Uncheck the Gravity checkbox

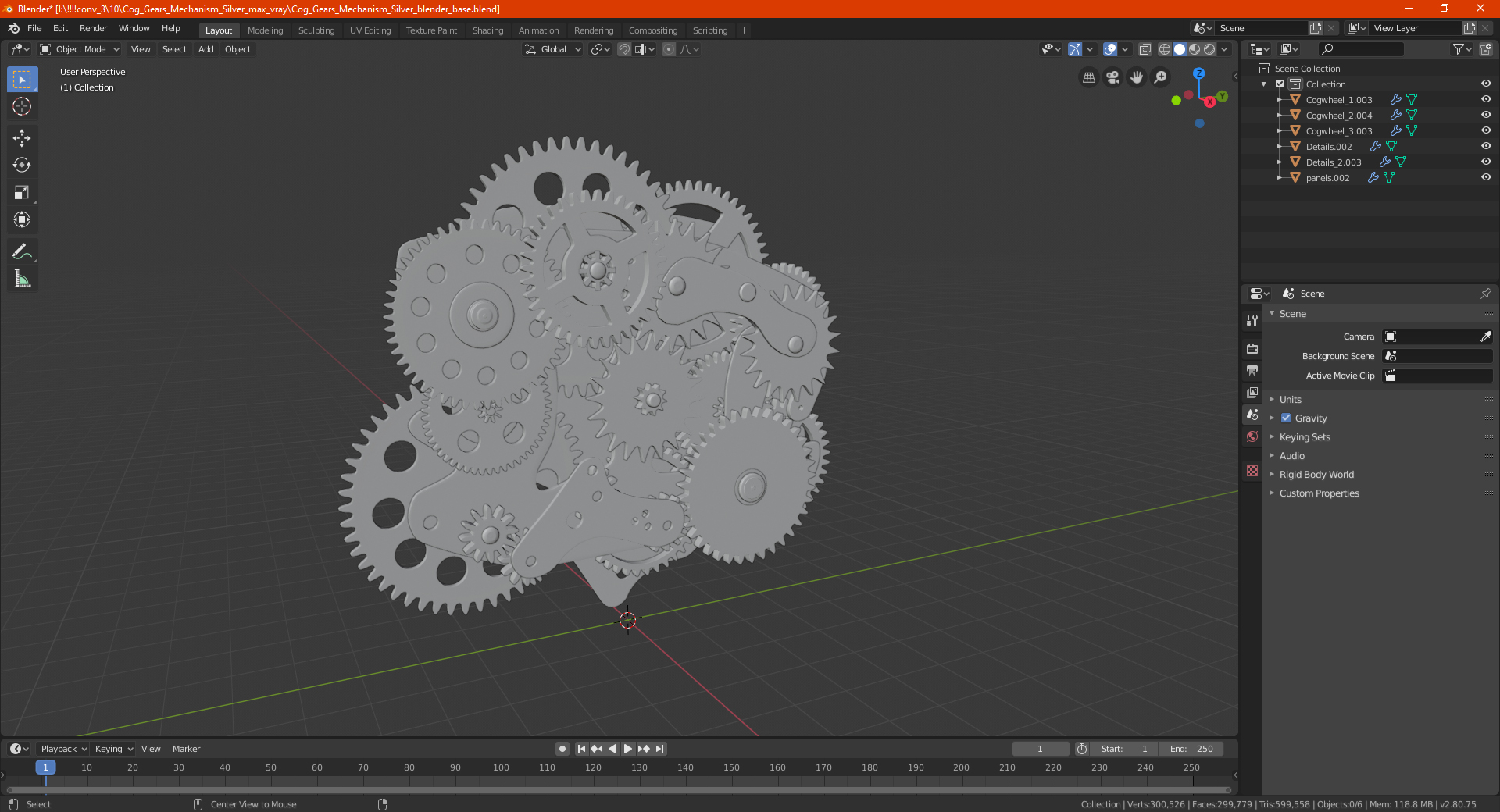pyautogui.click(x=1286, y=418)
